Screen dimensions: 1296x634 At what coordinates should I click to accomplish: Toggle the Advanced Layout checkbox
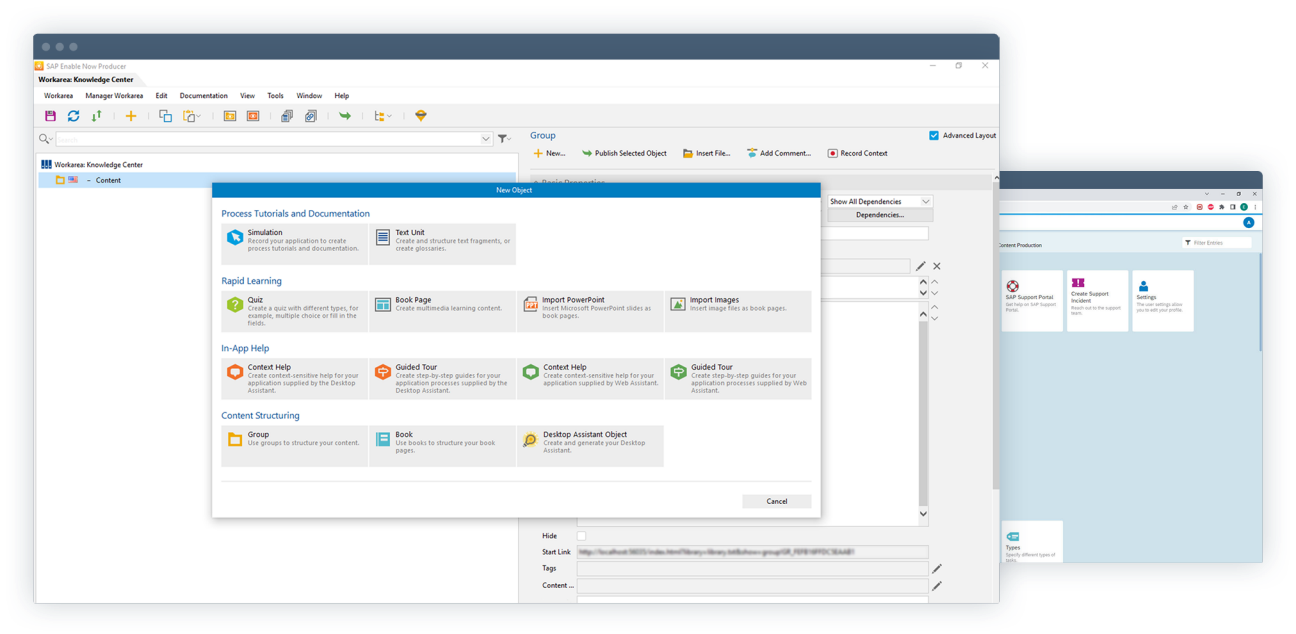(x=934, y=135)
